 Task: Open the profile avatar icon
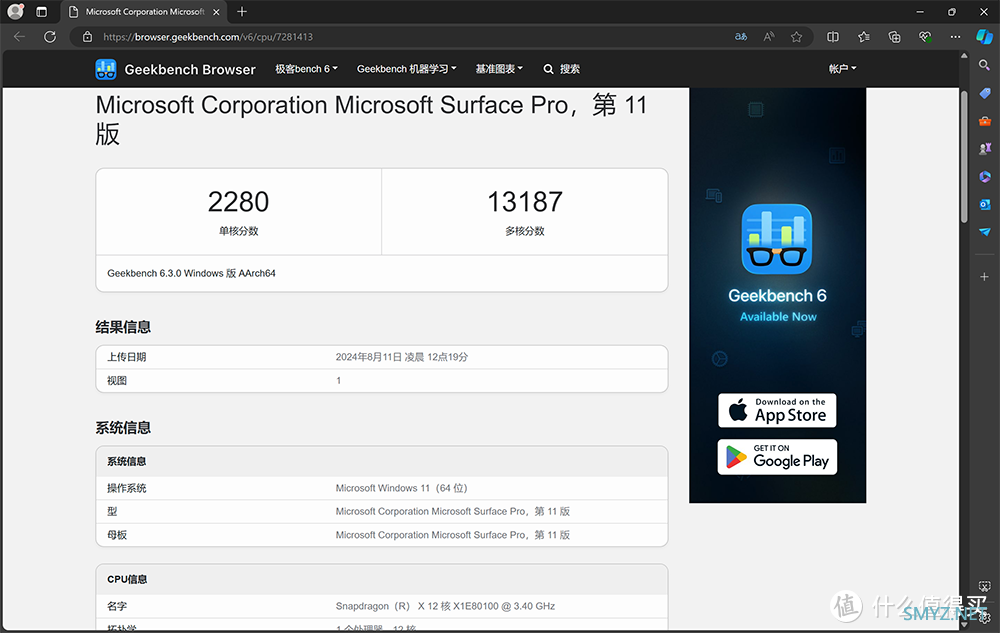15,11
